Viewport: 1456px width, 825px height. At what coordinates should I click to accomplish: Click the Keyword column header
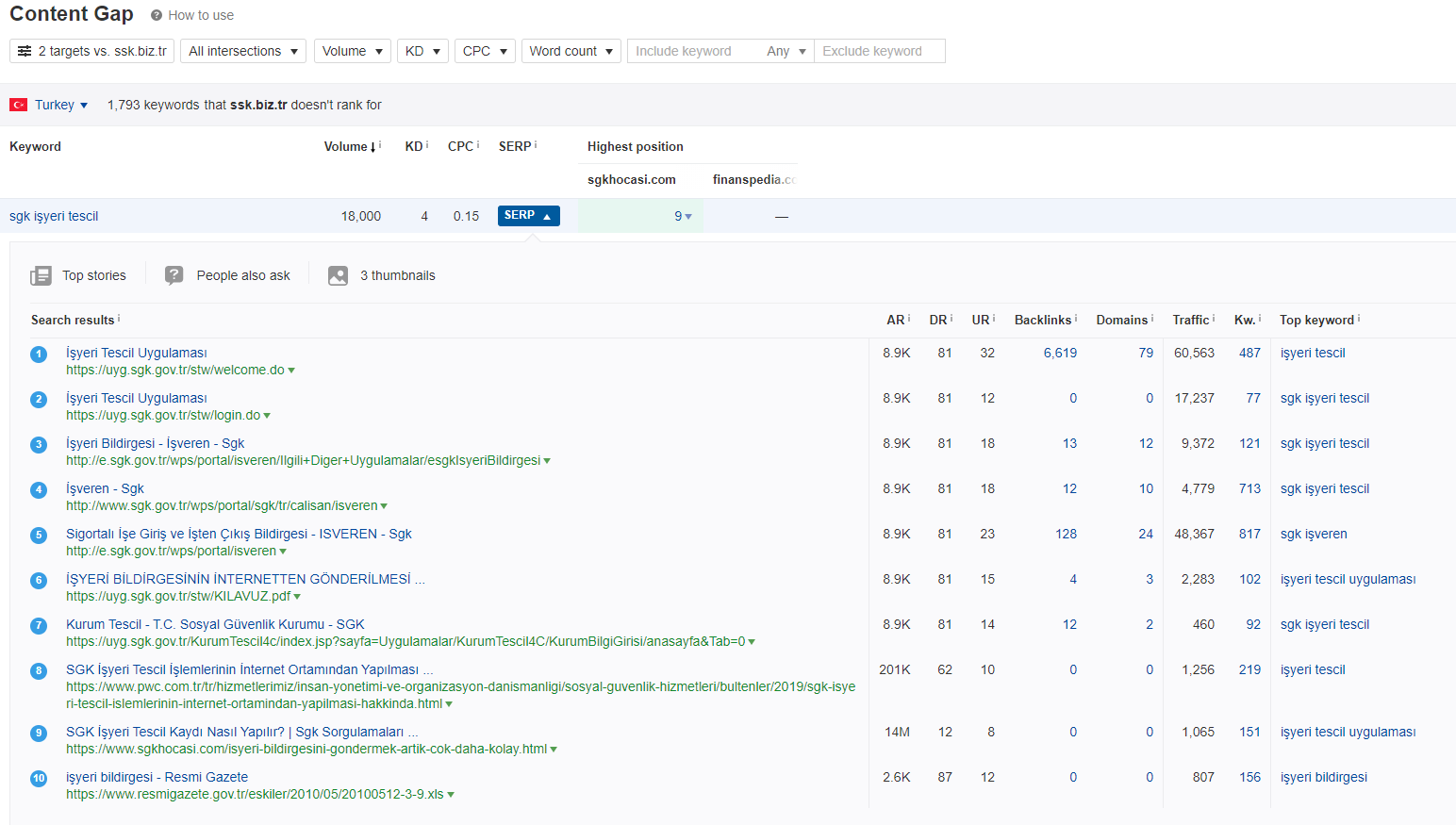coord(35,146)
